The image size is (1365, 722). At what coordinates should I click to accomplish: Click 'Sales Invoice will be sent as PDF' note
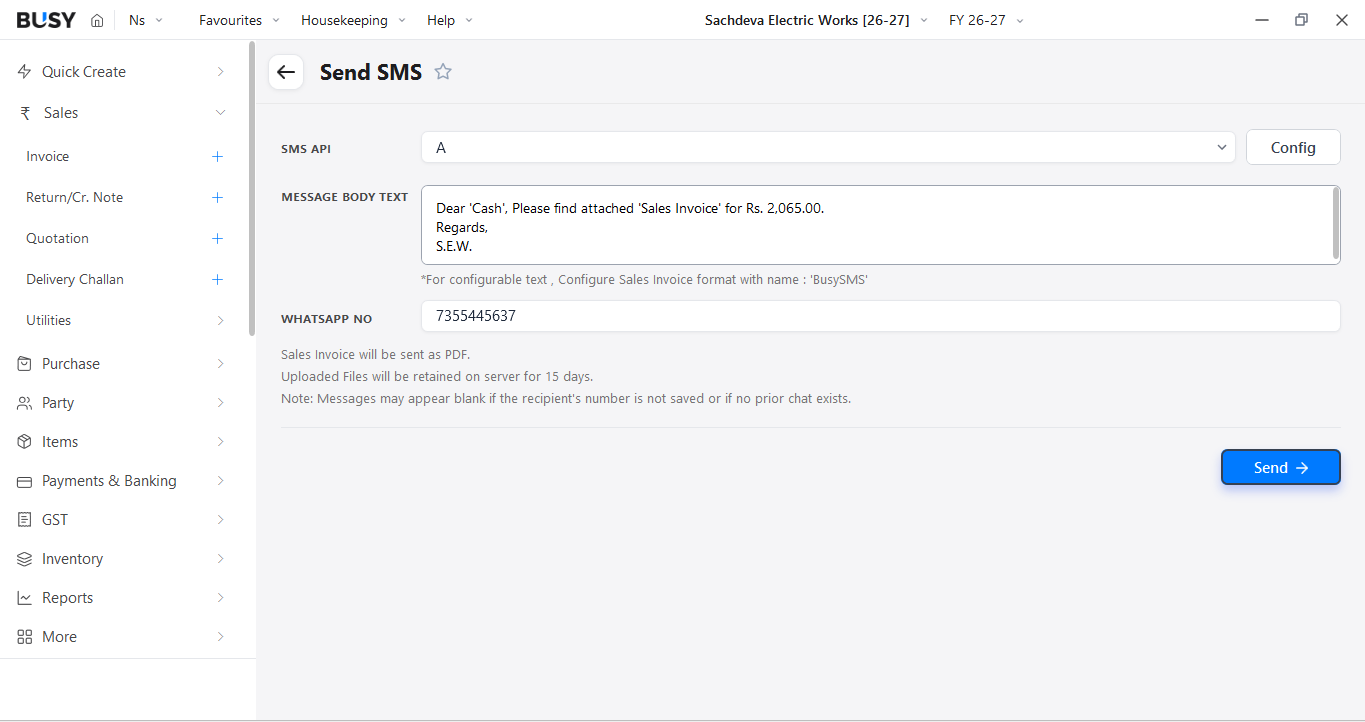tap(375, 355)
